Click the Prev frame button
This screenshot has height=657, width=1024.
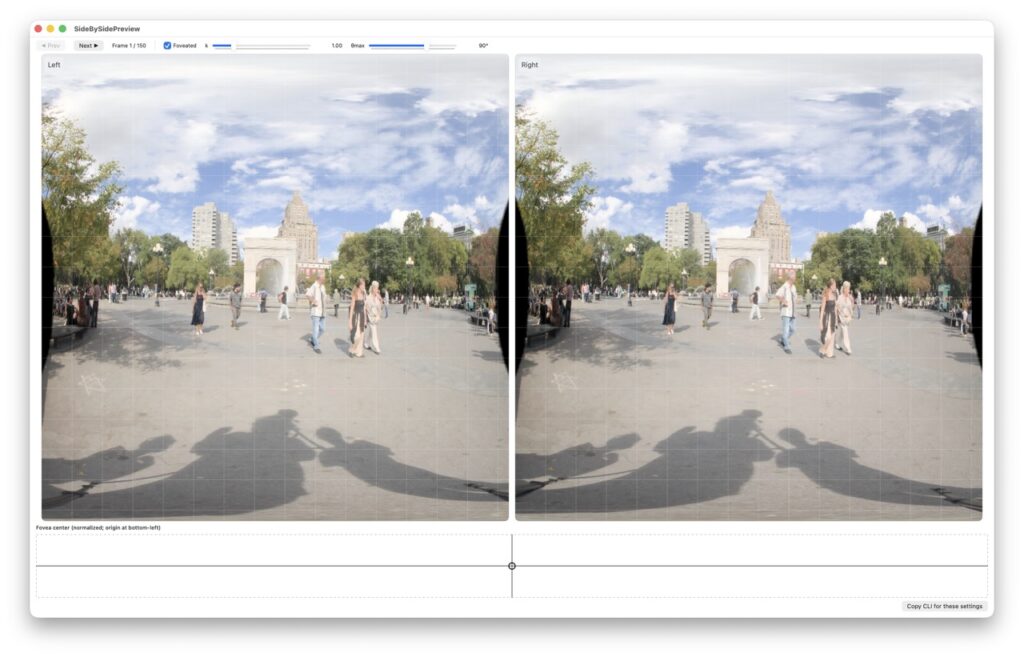click(50, 45)
